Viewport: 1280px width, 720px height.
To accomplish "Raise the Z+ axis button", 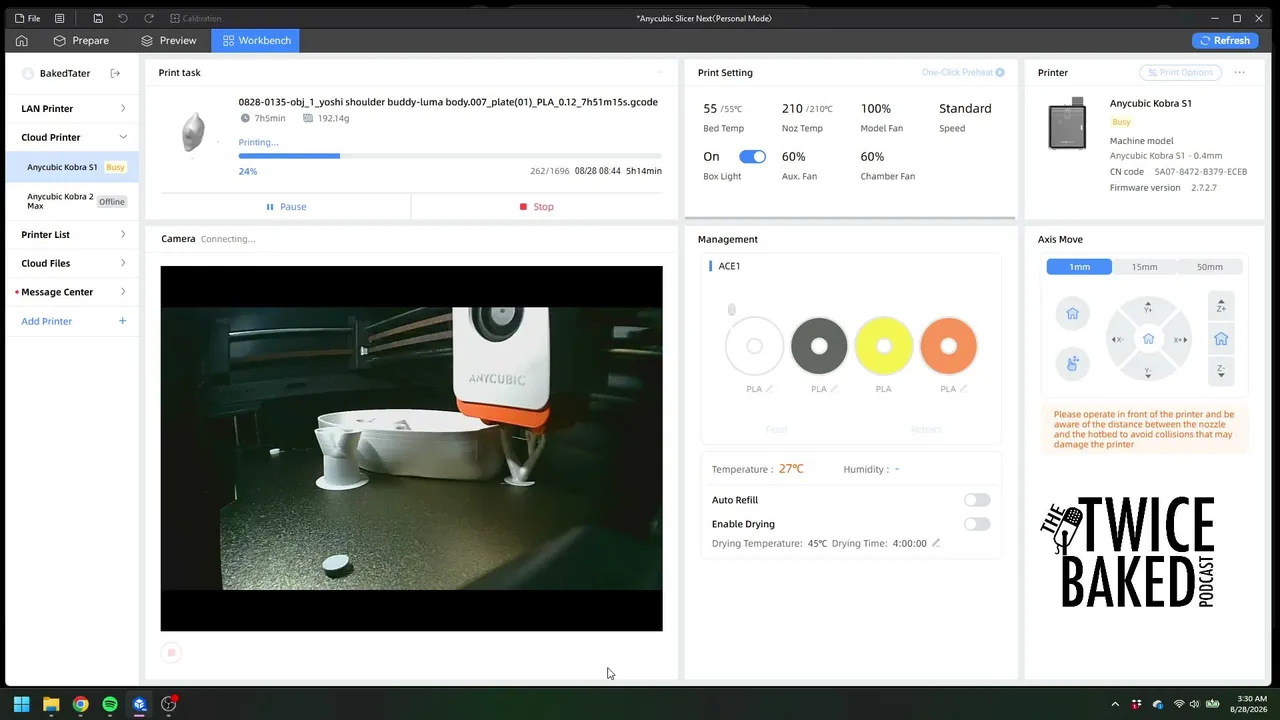I will pos(1221,307).
